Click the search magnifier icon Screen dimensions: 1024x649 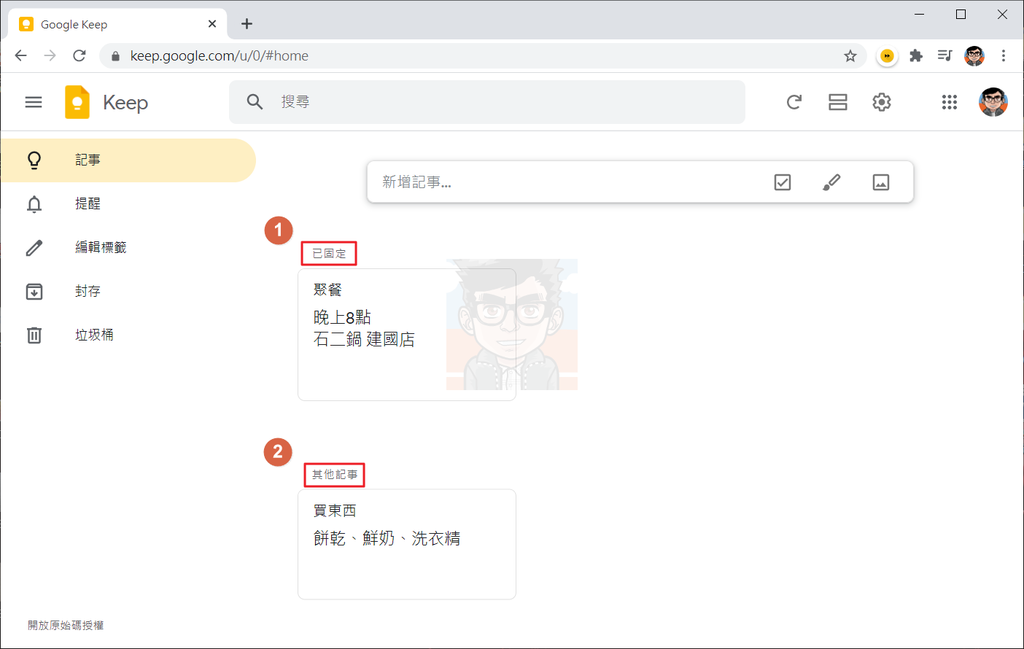255,102
